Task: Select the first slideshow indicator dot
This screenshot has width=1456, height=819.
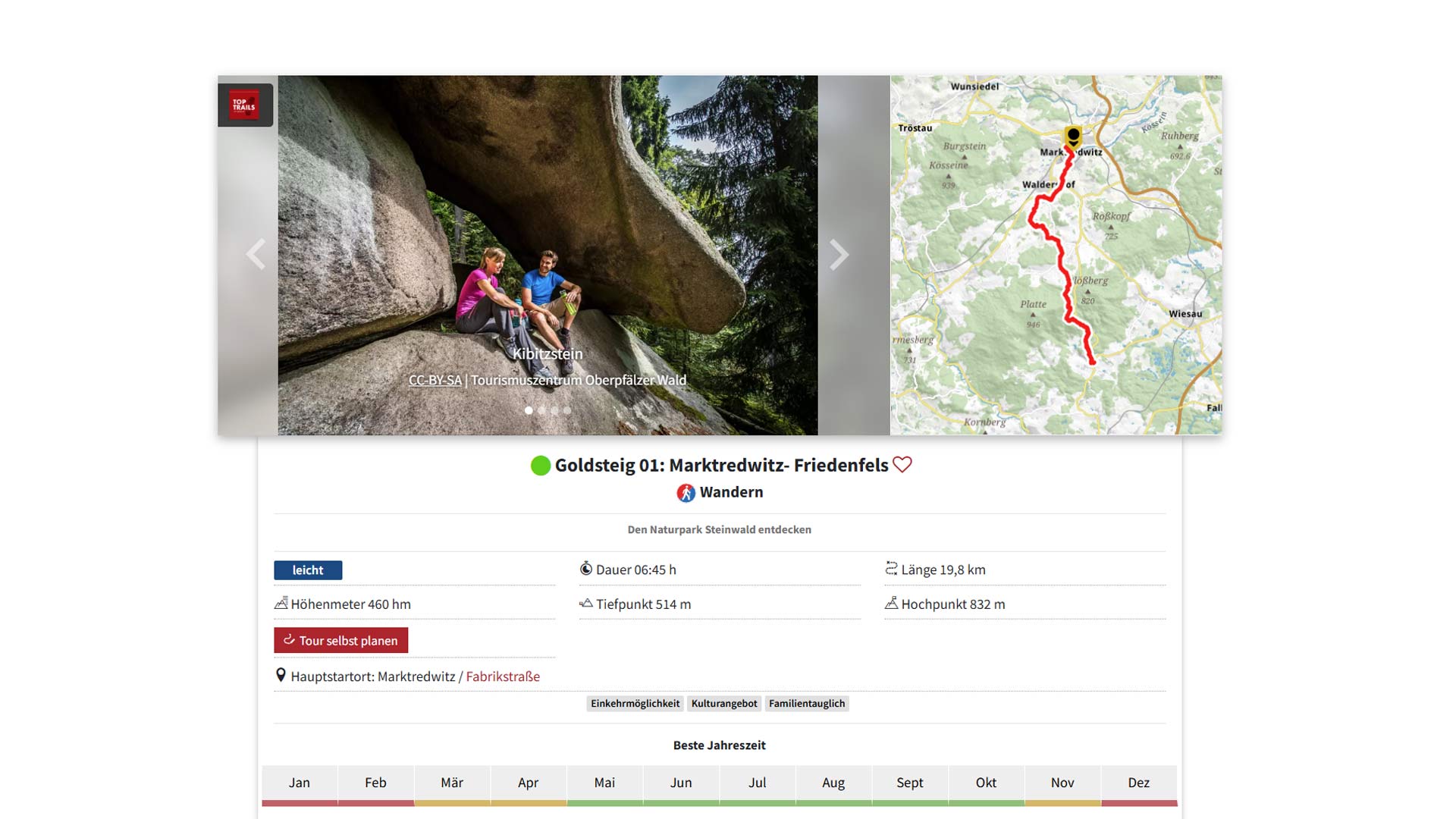Action: click(529, 410)
